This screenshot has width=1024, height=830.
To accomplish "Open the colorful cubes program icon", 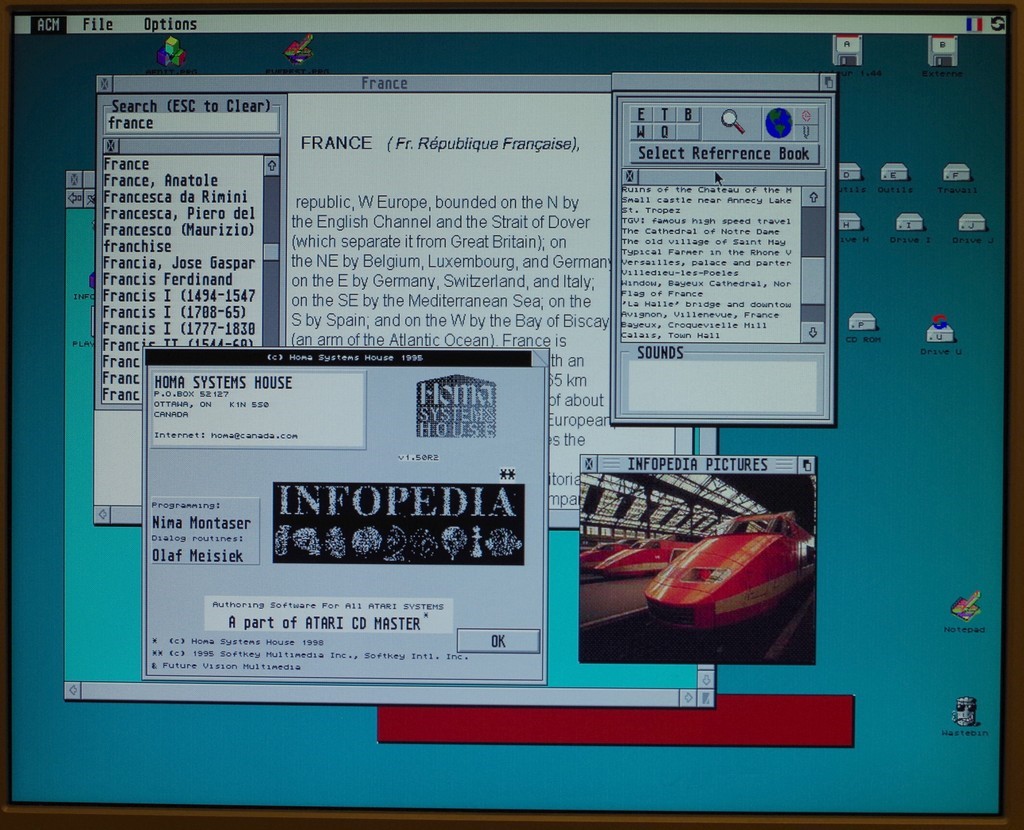I will point(171,54).
